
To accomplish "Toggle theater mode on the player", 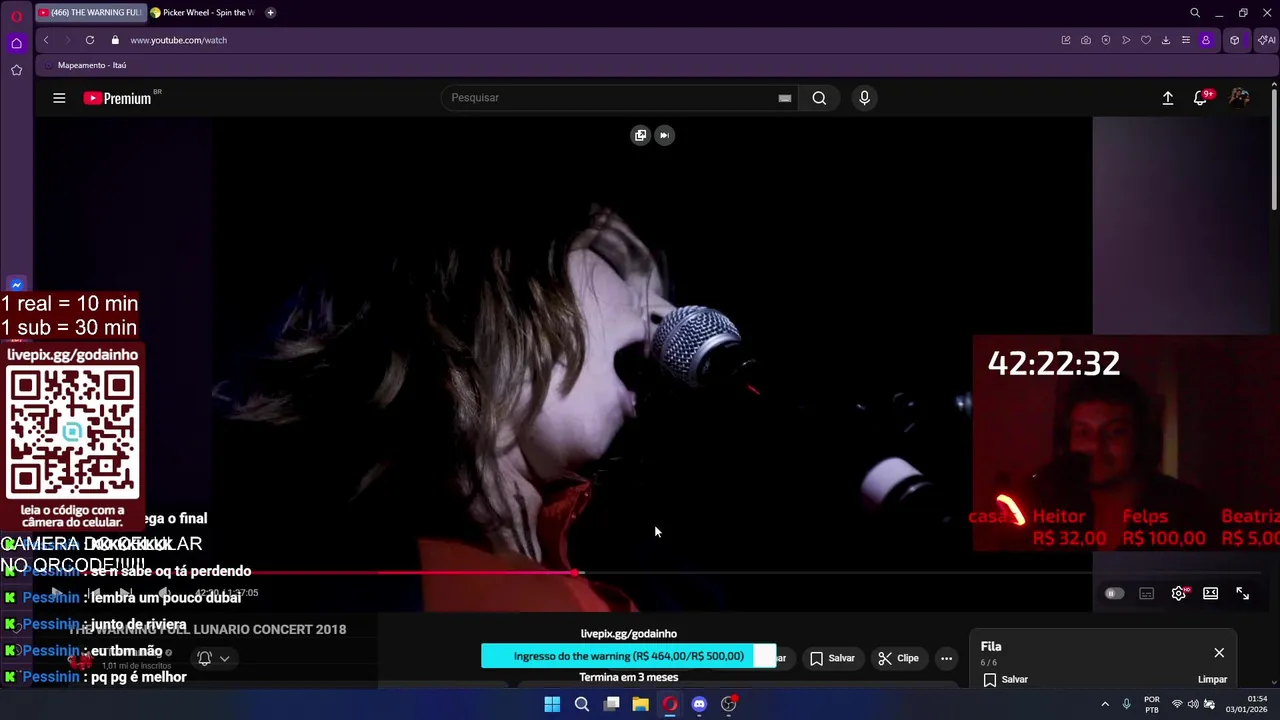I will (1210, 593).
